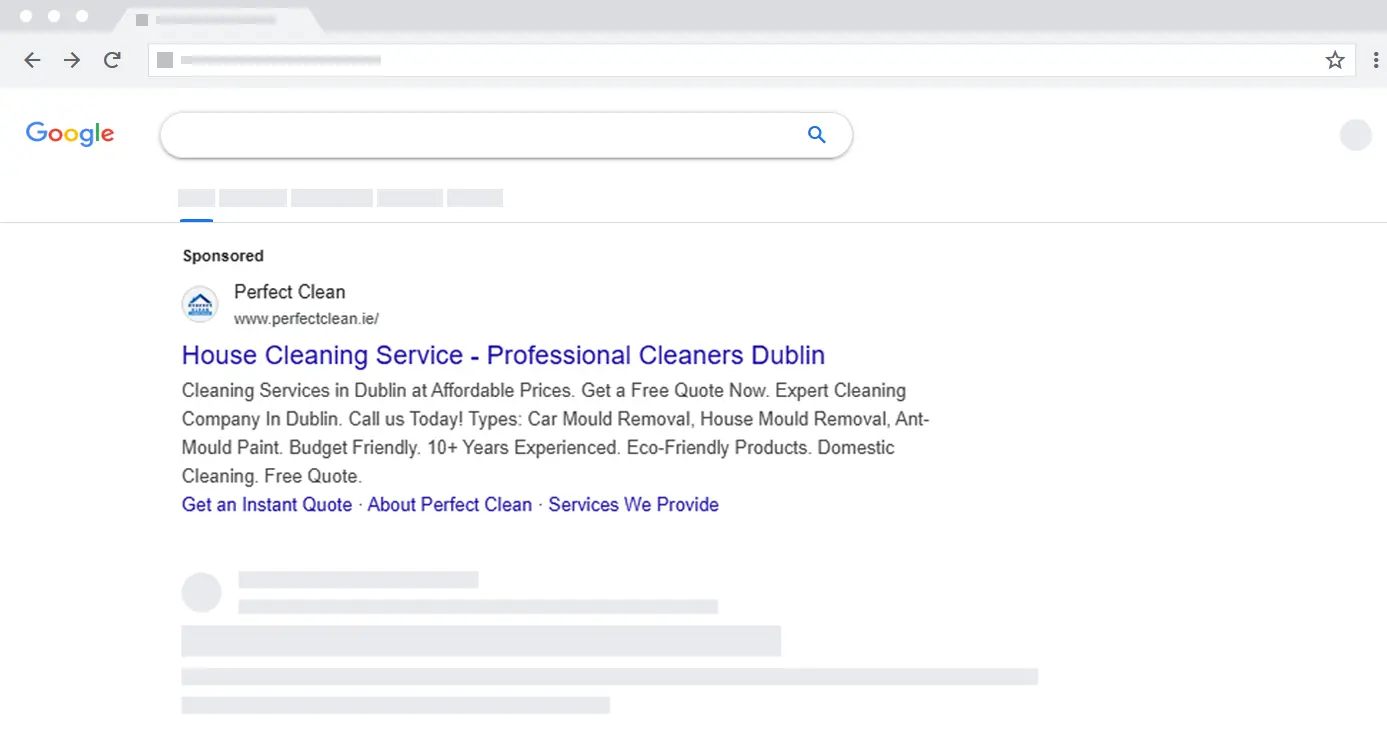Open the account profile avatar circle
This screenshot has width=1387, height=735.
click(1355, 135)
